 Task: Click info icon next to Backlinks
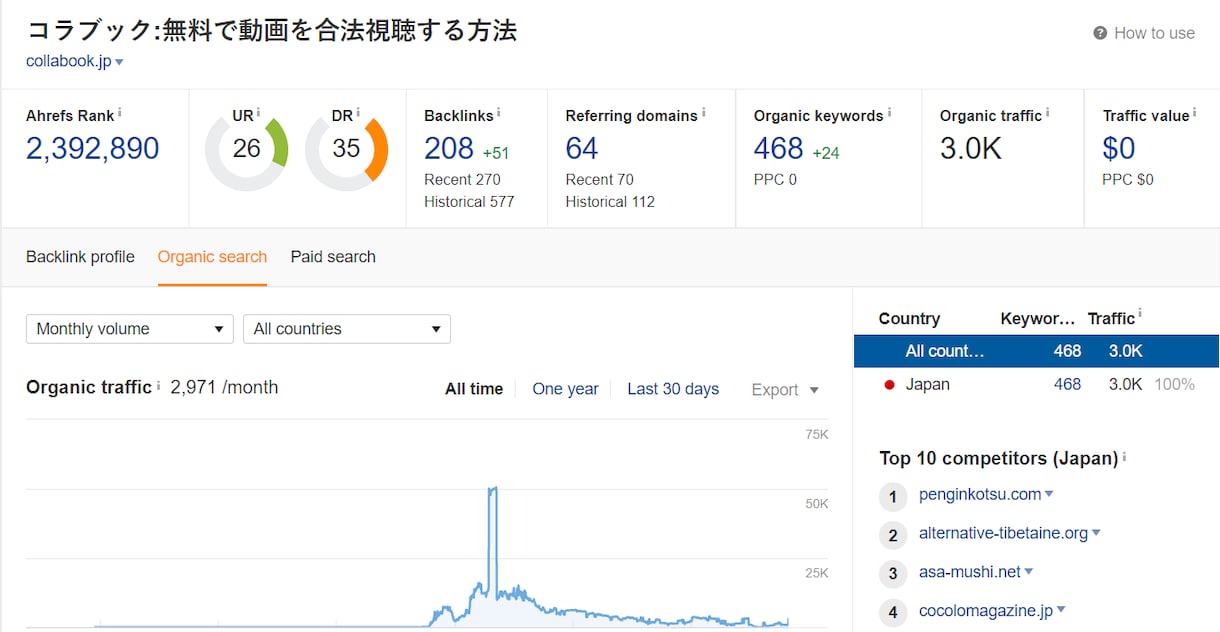(x=498, y=113)
